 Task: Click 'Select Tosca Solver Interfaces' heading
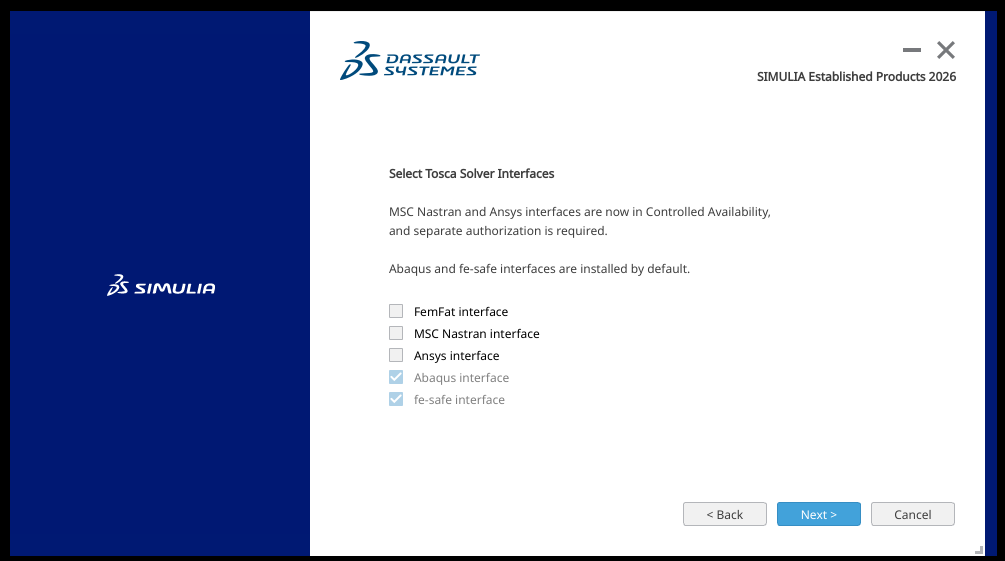point(472,174)
